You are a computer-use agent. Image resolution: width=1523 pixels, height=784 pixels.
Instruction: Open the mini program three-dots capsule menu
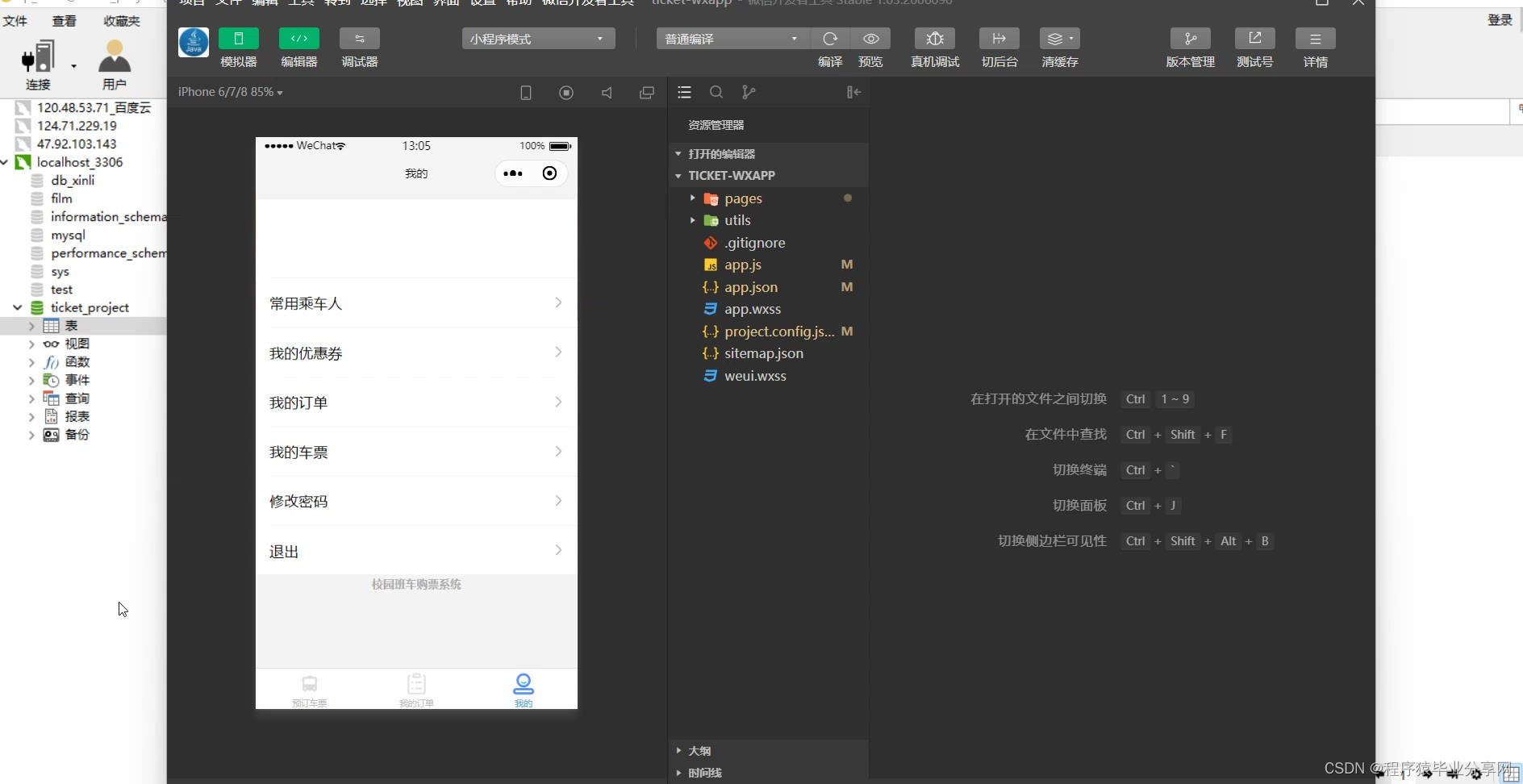click(x=513, y=173)
